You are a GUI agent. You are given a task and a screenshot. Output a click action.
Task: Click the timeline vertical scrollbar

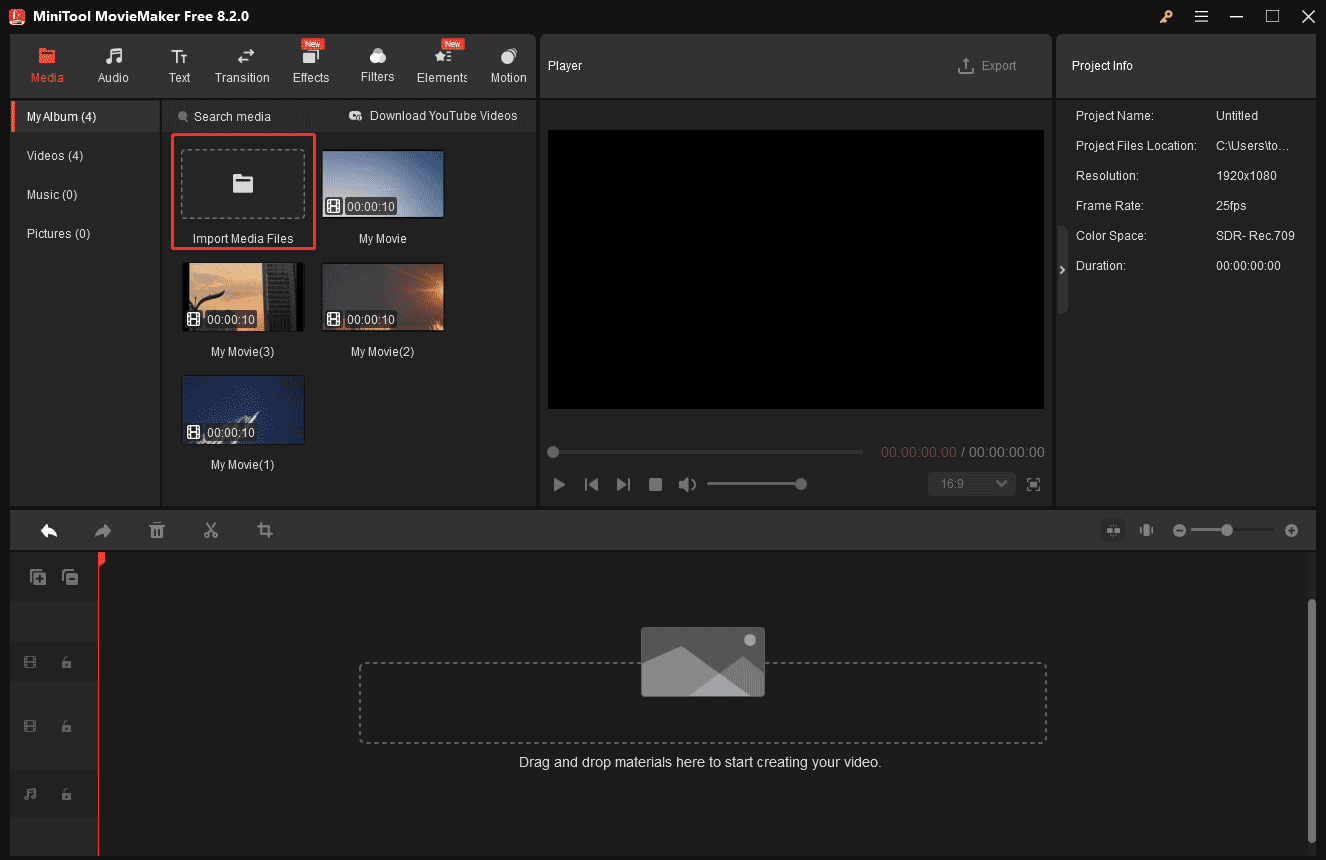[1312, 720]
